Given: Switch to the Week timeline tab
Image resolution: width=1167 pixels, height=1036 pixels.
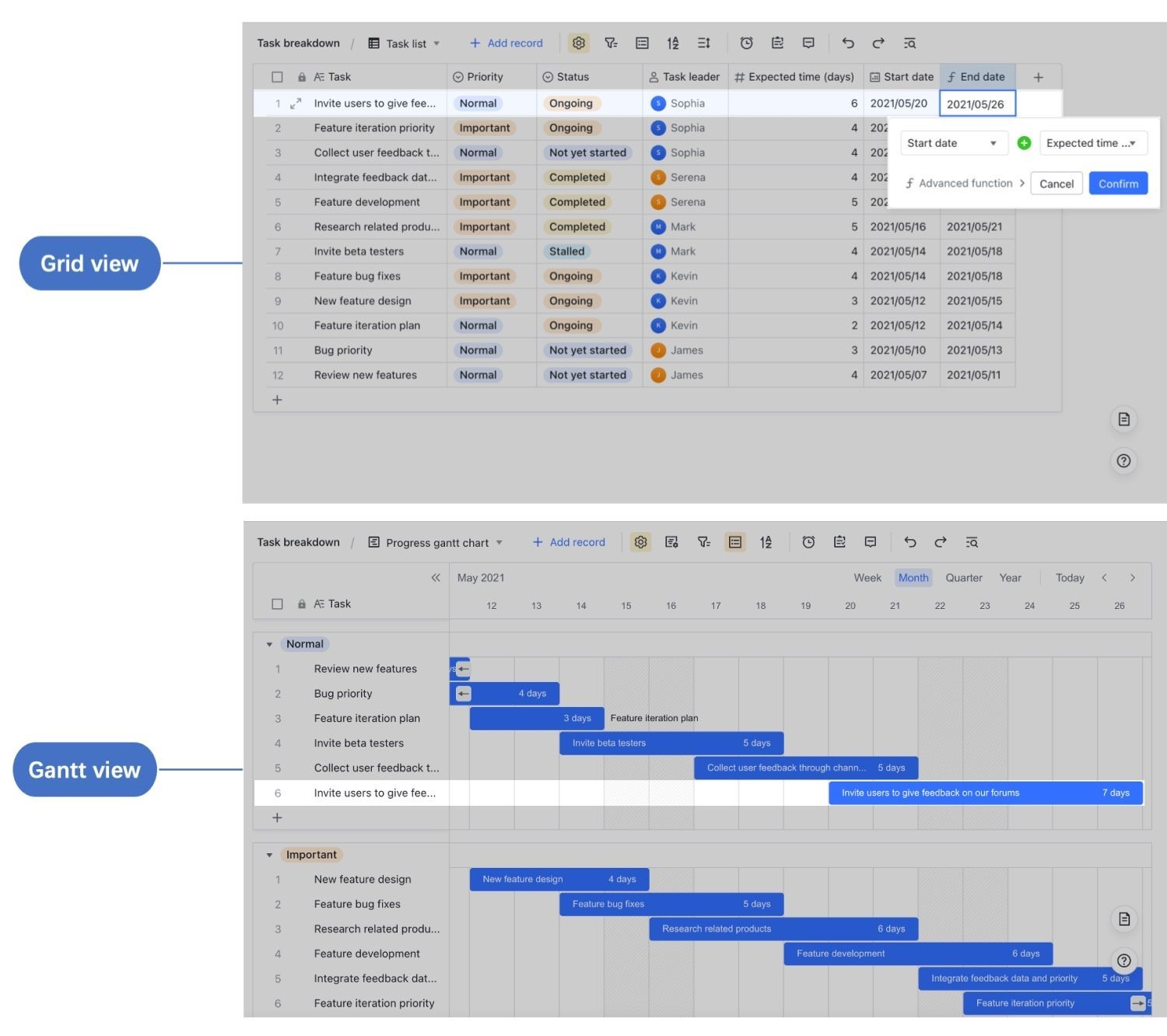Looking at the screenshot, I should pyautogui.click(x=867, y=577).
